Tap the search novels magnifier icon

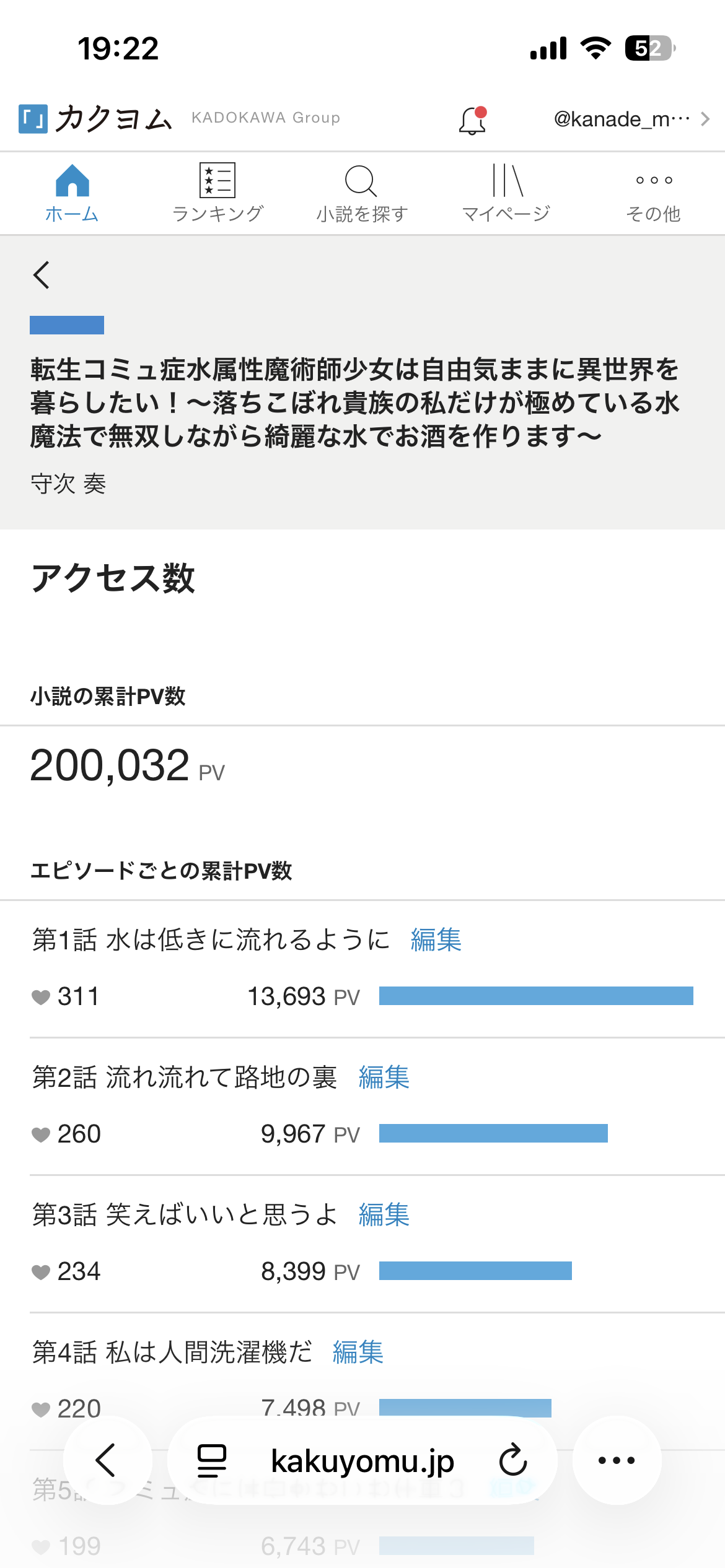tap(361, 181)
